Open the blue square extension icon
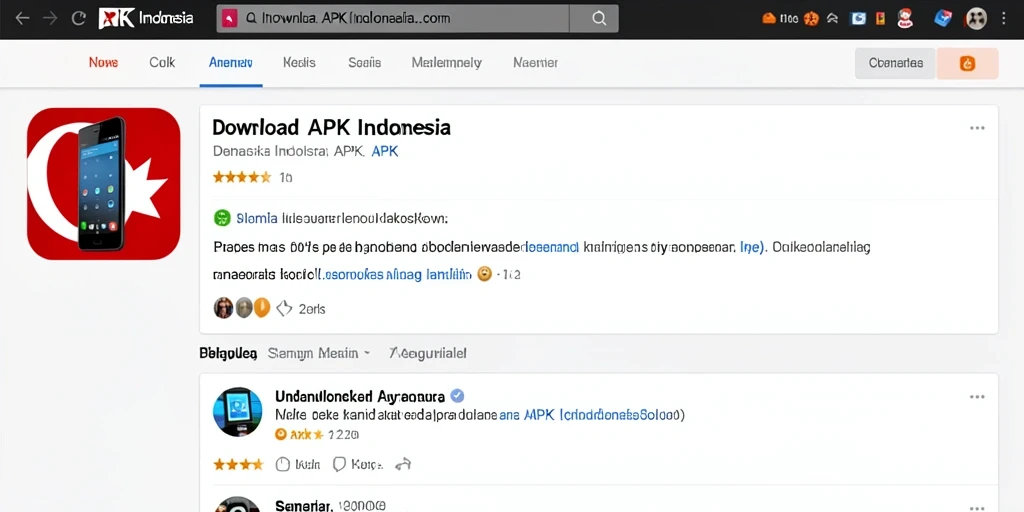This screenshot has height=512, width=1024. 858,19
